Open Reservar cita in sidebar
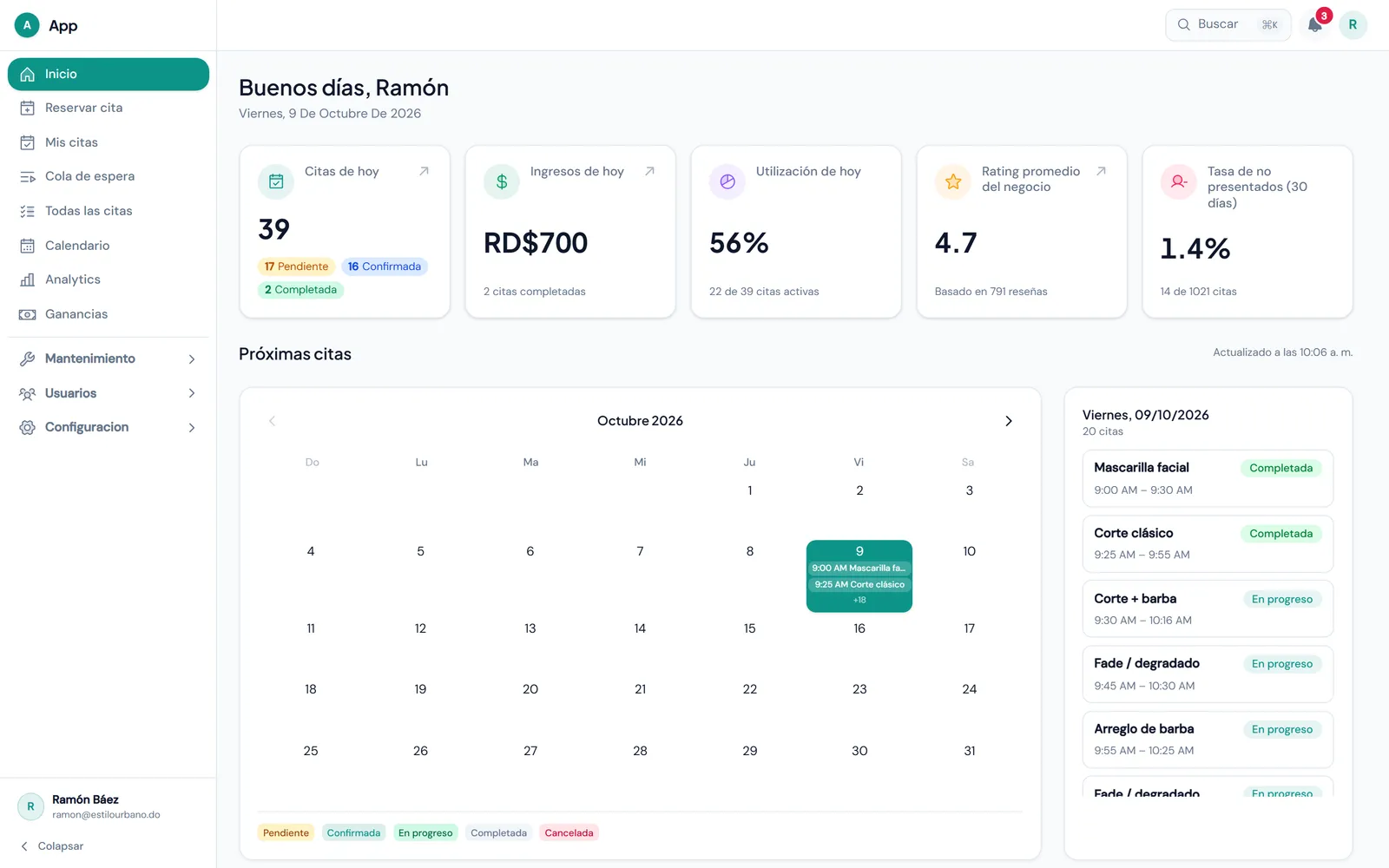 (x=109, y=108)
